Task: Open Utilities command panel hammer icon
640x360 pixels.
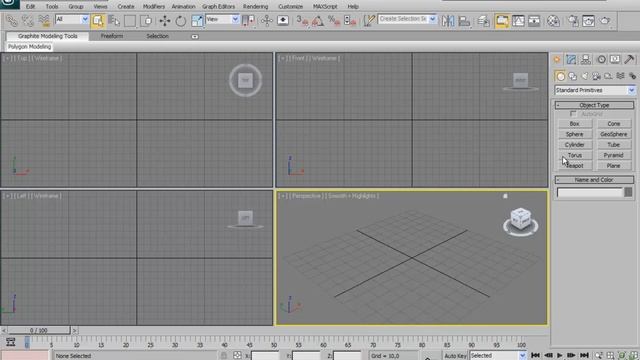Action: [629, 60]
